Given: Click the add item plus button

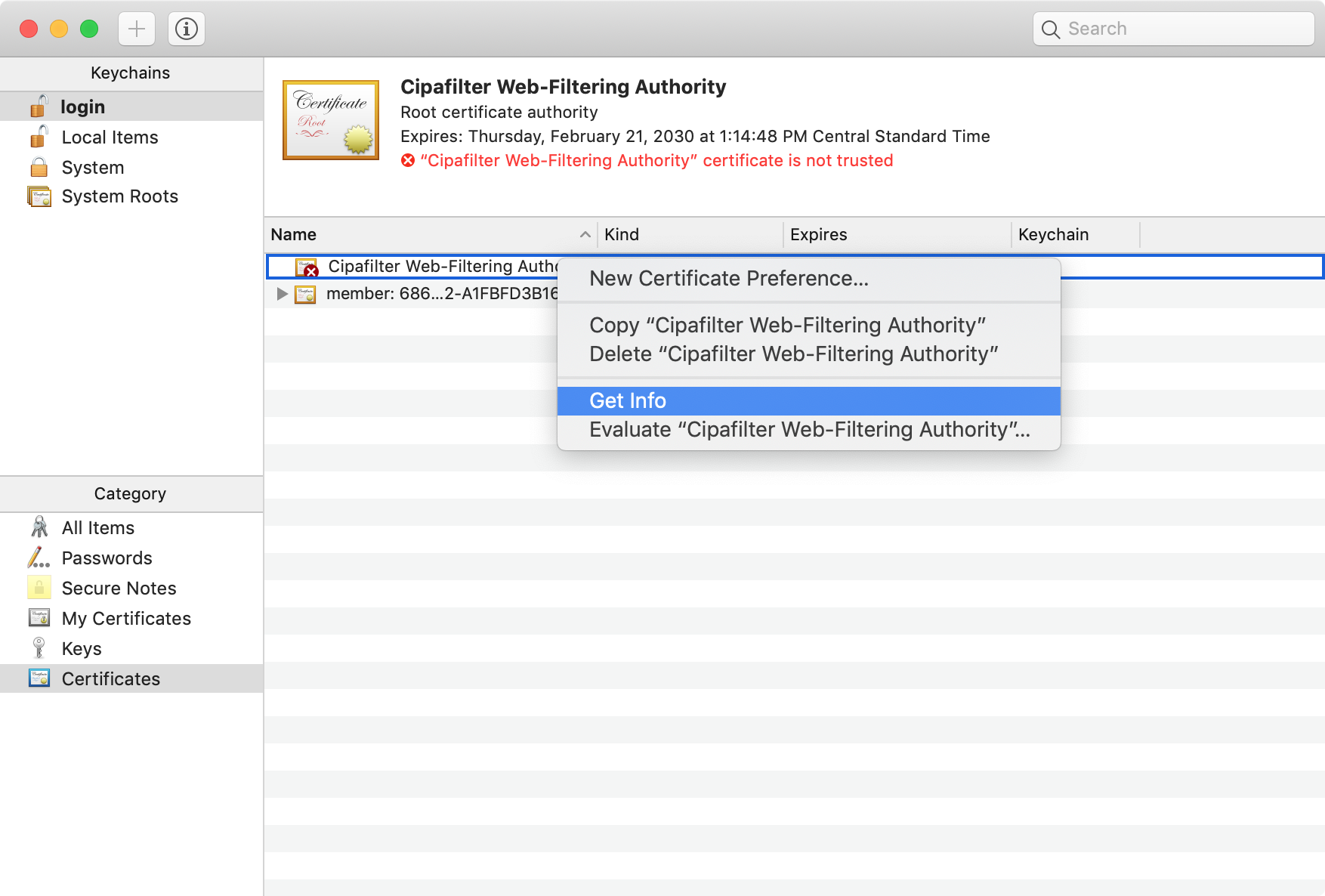Looking at the screenshot, I should point(136,29).
